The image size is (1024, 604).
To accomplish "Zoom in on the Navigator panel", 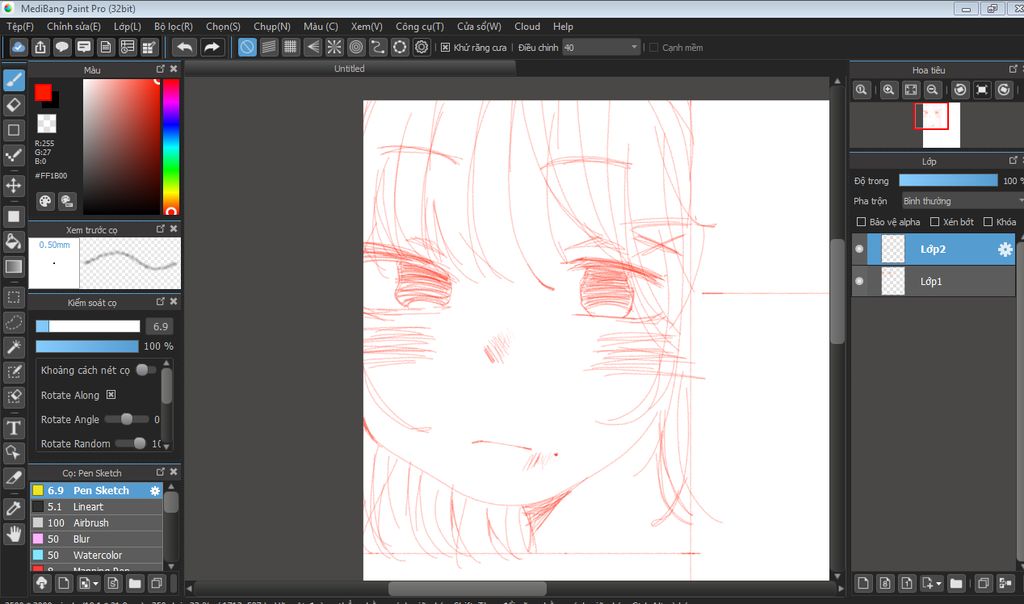I will coord(888,90).
